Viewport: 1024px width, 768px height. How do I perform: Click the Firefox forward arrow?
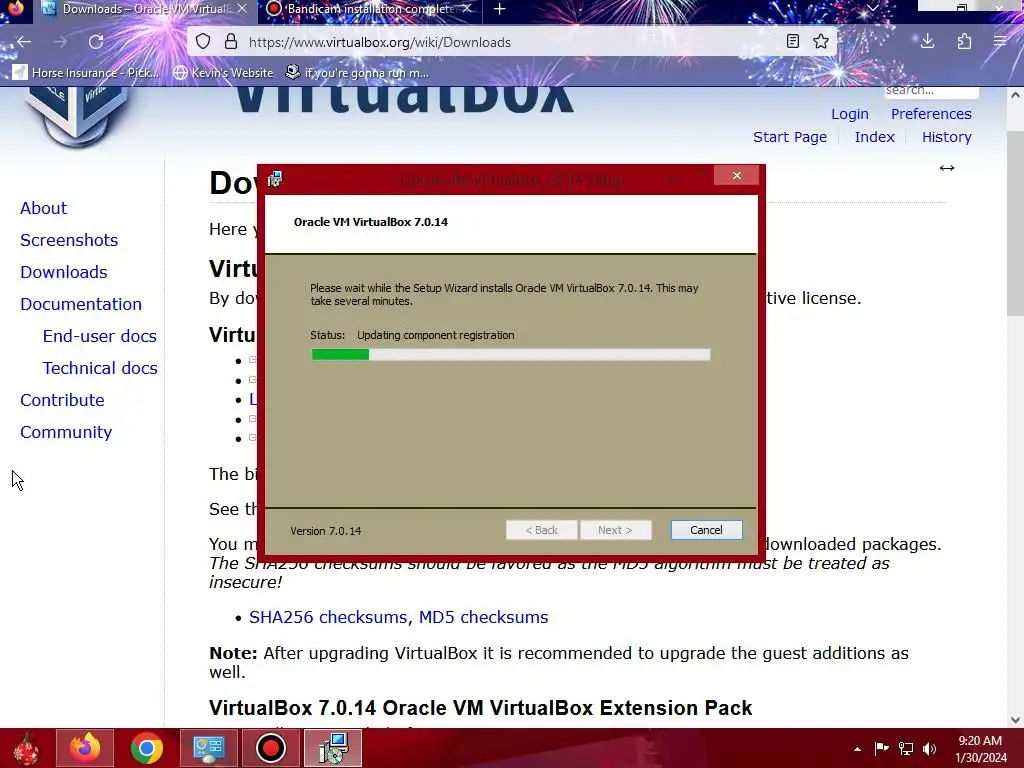click(x=60, y=42)
